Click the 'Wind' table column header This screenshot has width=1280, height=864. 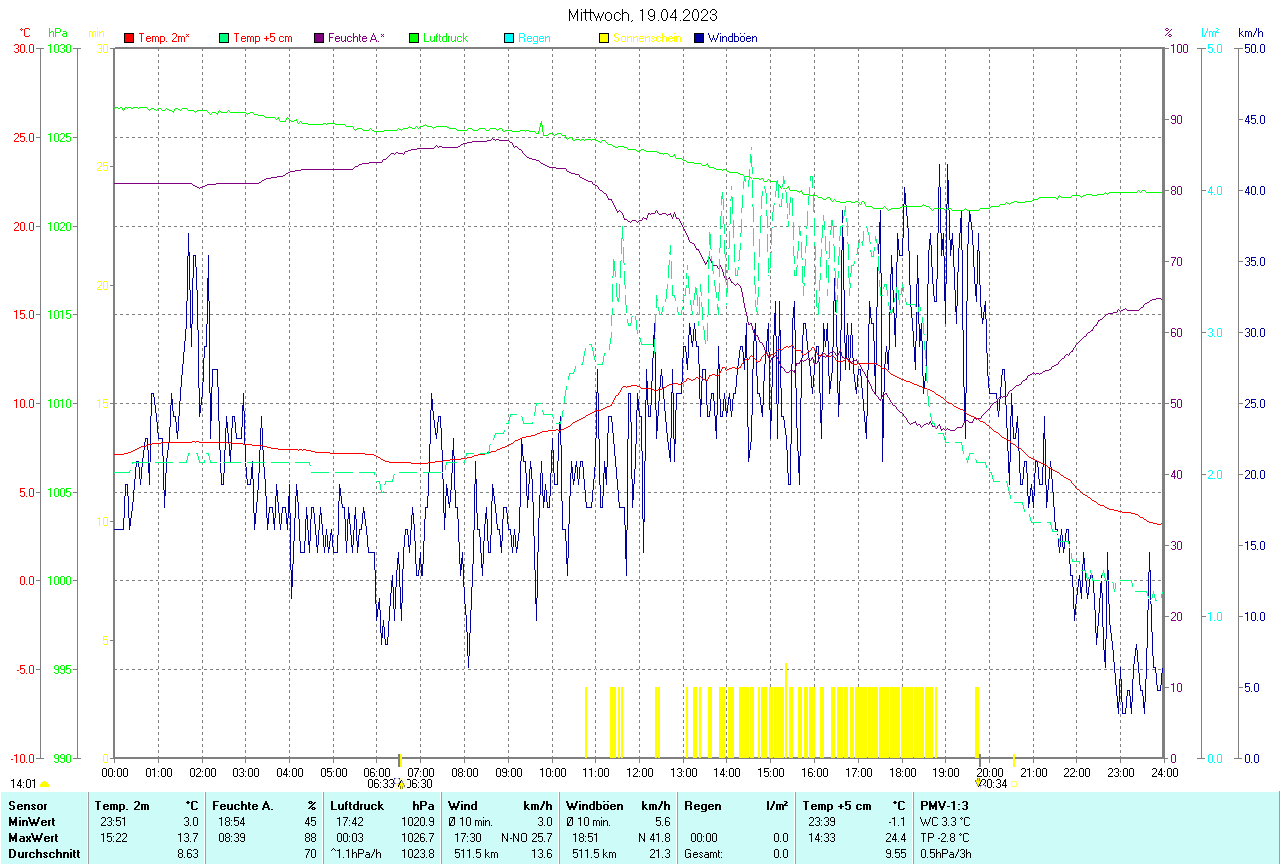(x=463, y=805)
